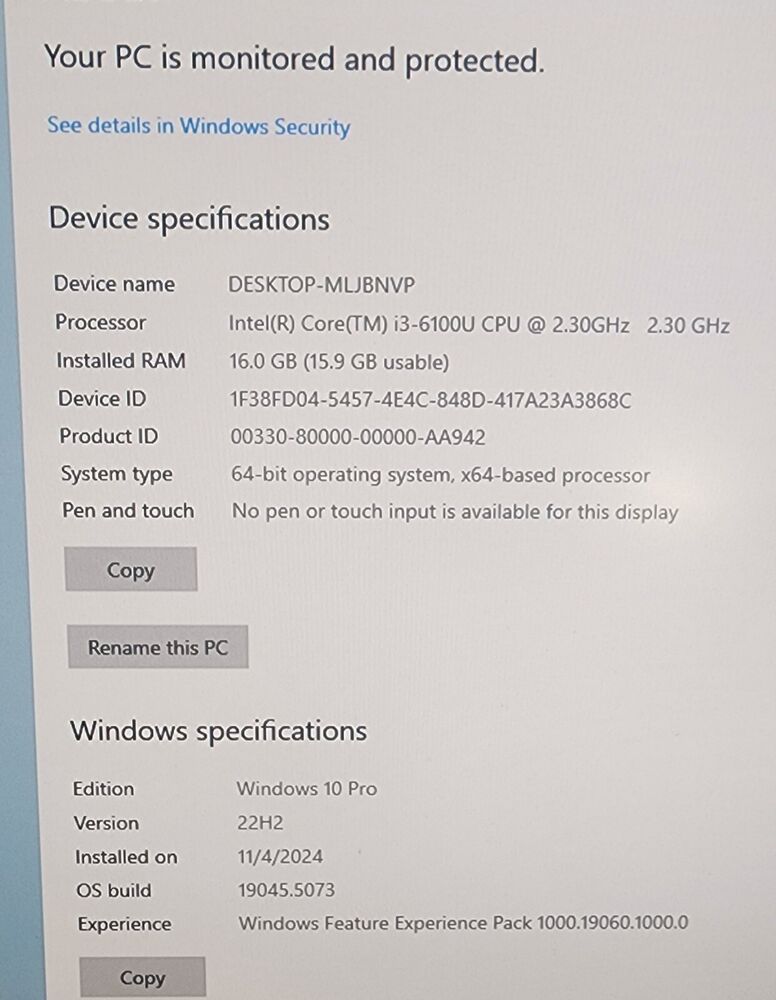Click the Installed RAM value 16.0 GB
776x1000 pixels.
(339, 362)
